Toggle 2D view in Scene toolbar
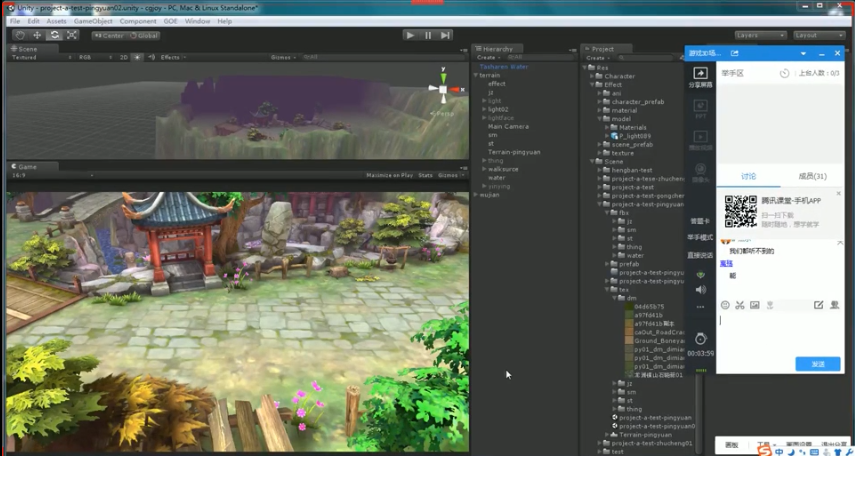The width and height of the screenshot is (855, 479). click(x=124, y=57)
